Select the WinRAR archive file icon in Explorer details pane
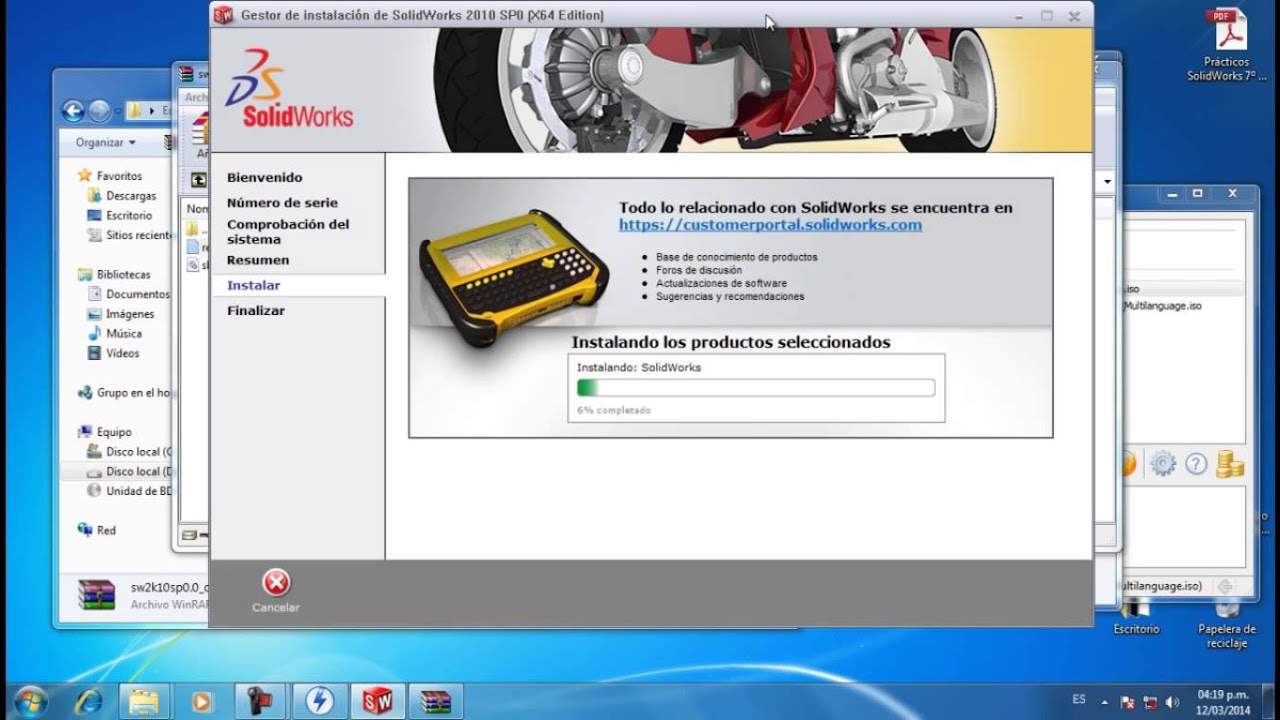This screenshot has width=1280, height=720. point(97,596)
